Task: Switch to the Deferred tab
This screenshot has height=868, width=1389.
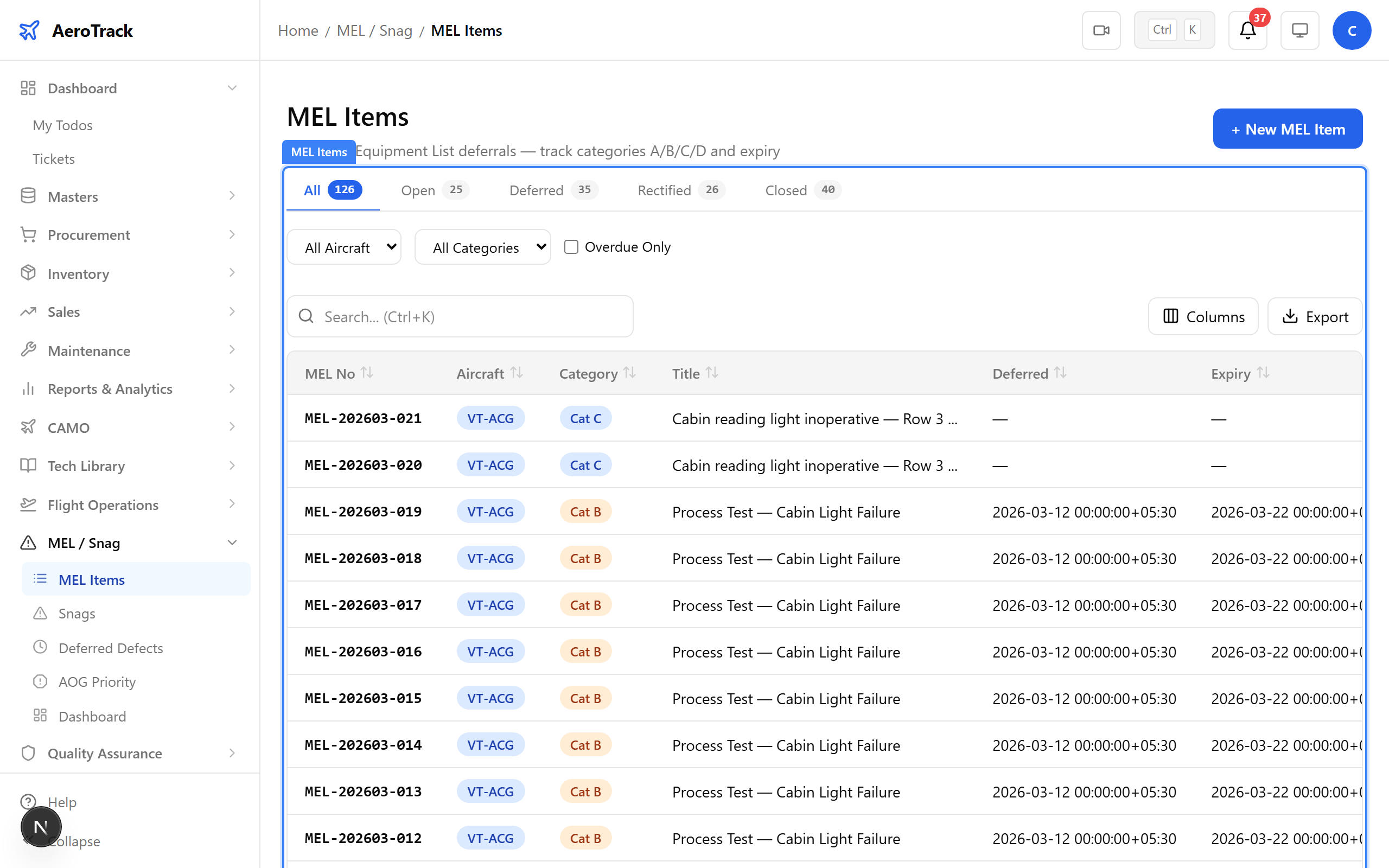Action: 536,190
